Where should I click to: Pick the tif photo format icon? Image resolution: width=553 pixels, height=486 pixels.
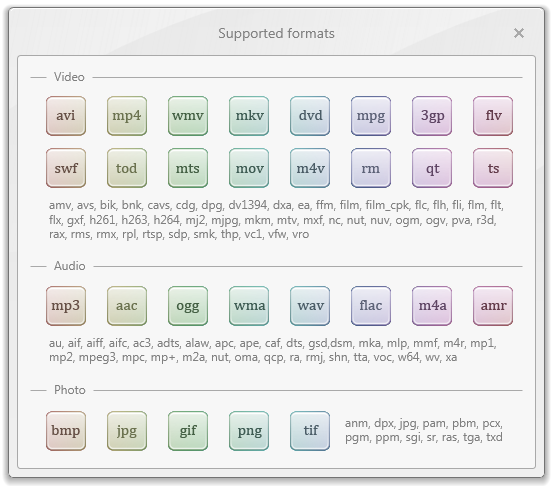pos(310,431)
